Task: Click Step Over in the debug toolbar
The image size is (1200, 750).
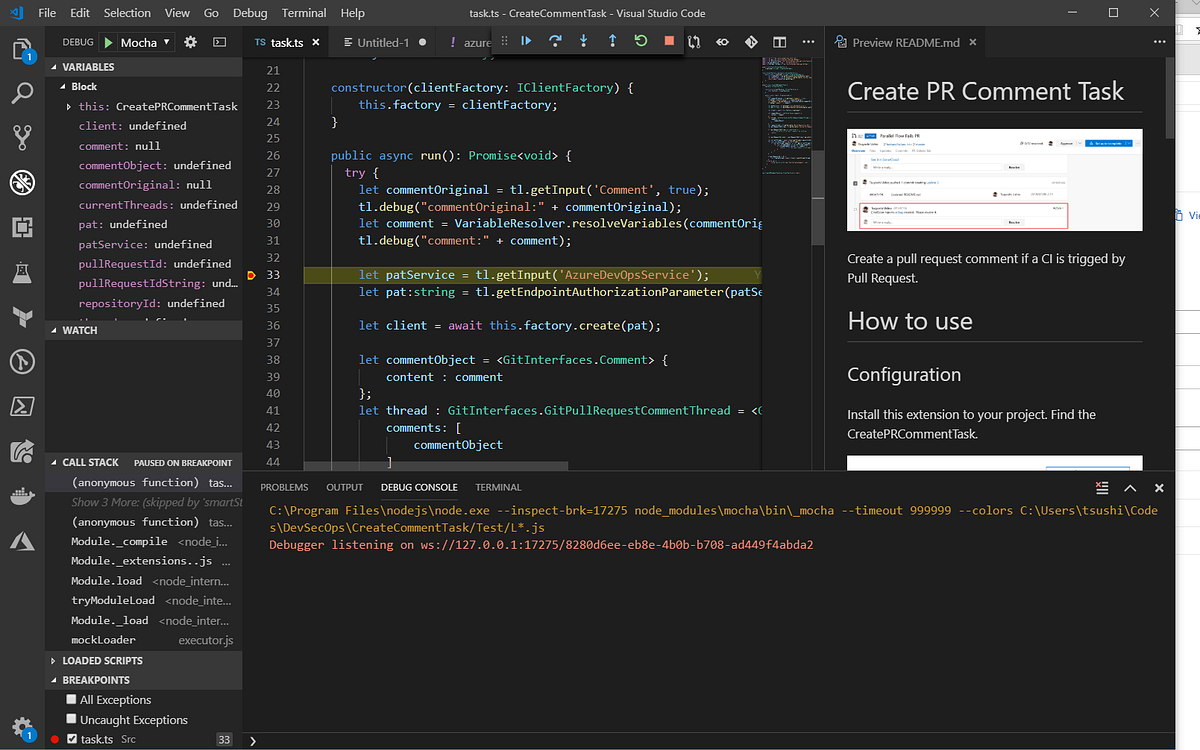Action: (556, 41)
